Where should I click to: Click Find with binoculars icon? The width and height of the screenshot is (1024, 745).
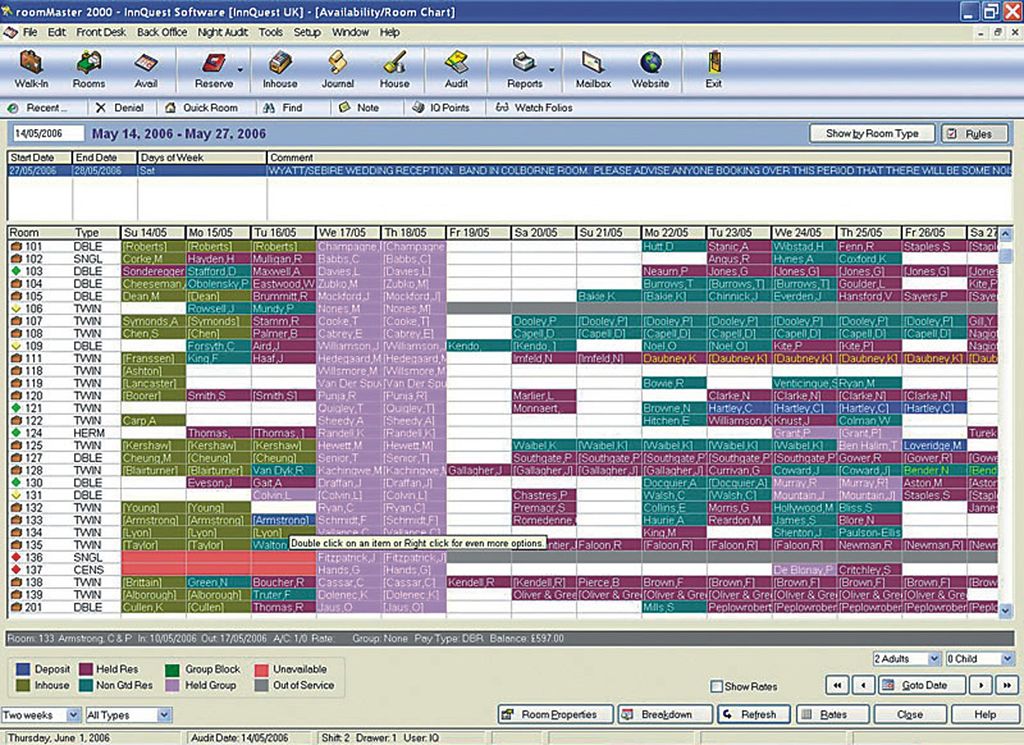(x=283, y=108)
